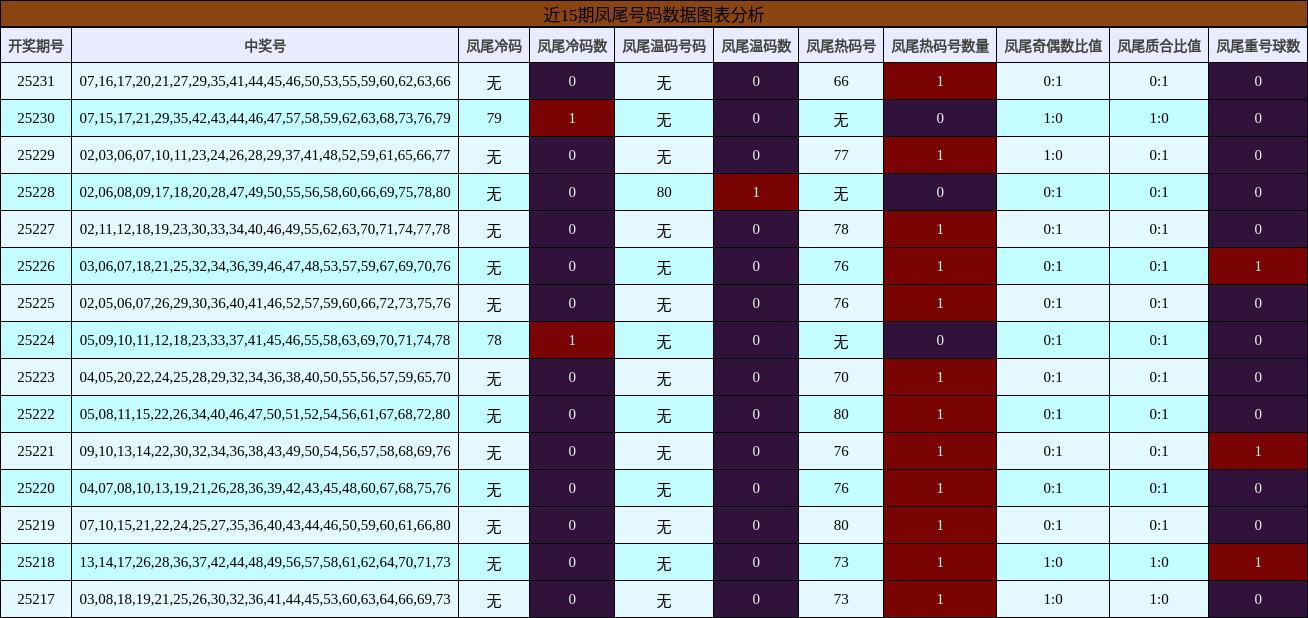This screenshot has width=1308, height=618.
Task: Click red repeat count 1 in row 25218
Action: point(1258,562)
